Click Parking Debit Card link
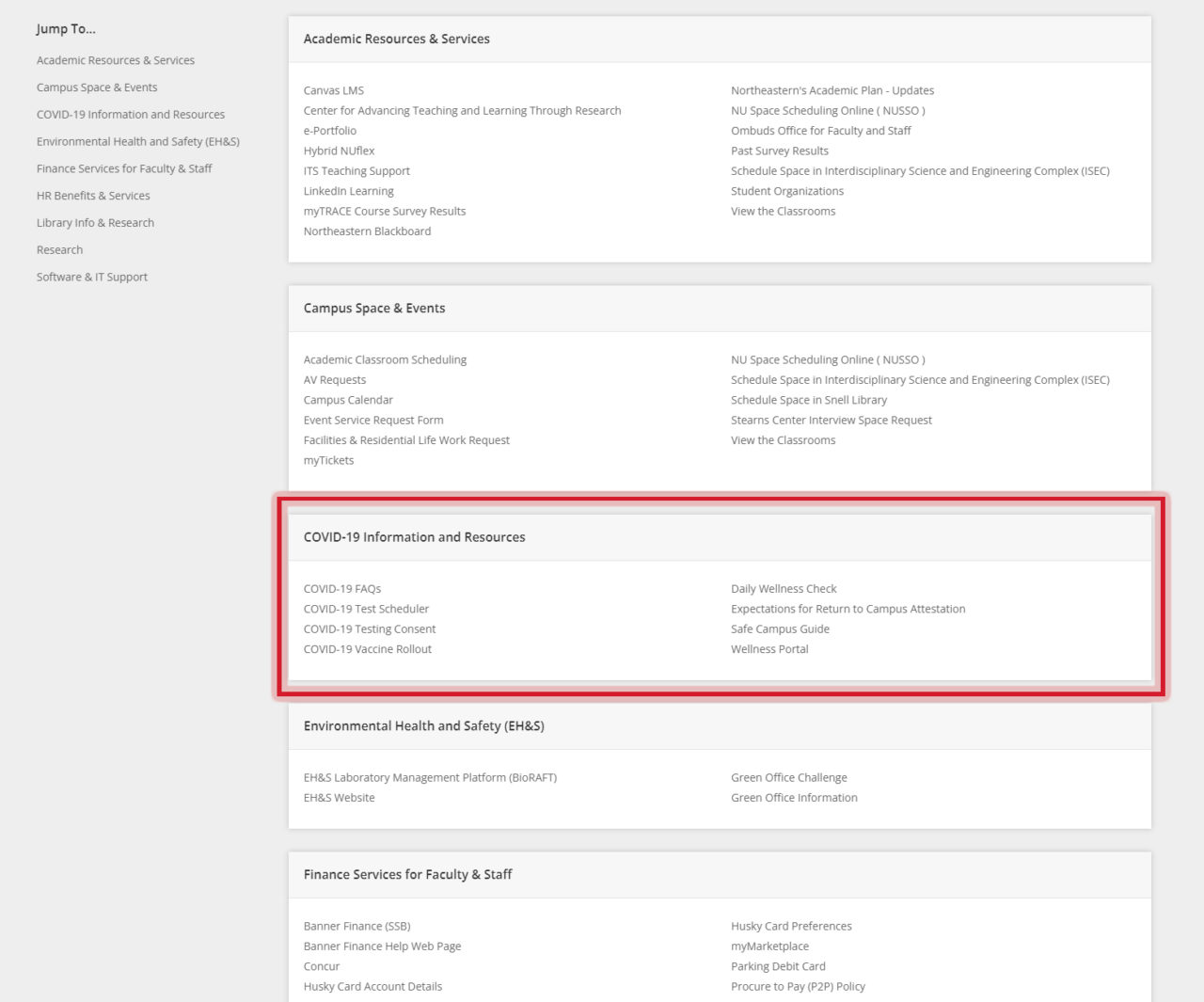 point(778,966)
